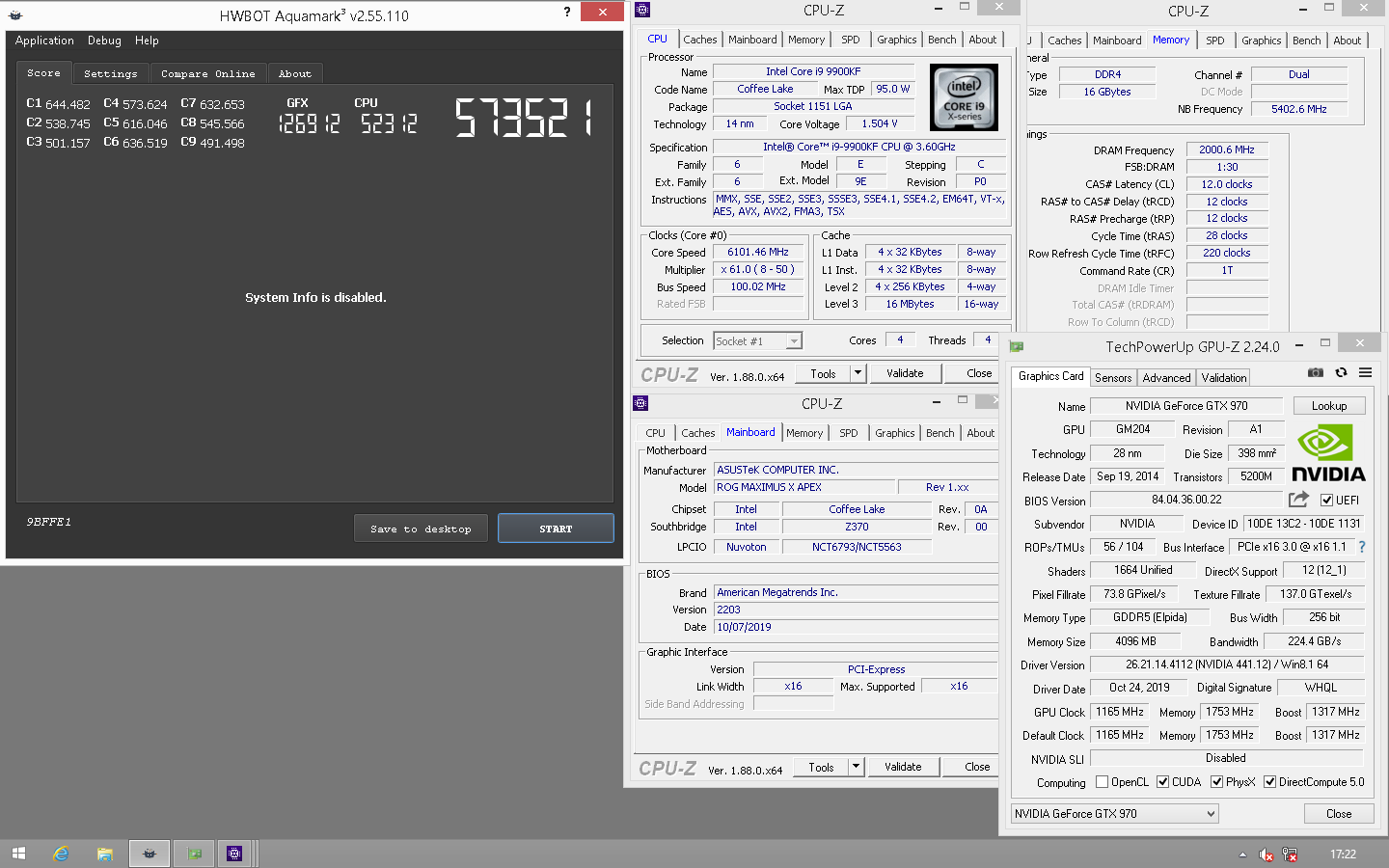Open the Socket #1 selection dropdown in CPU-Z
Screen dimensions: 1389x868
pos(758,341)
